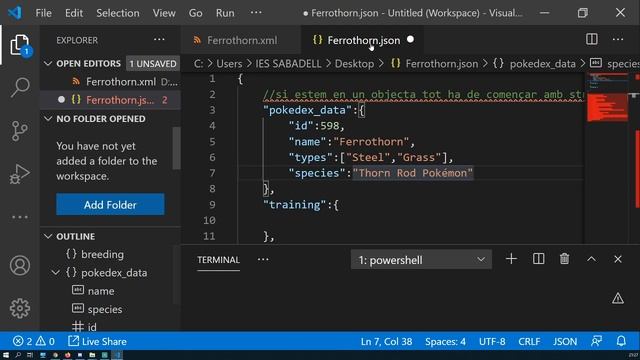The width and height of the screenshot is (640, 360).
Task: Open the Edit menu
Action: click(74, 13)
